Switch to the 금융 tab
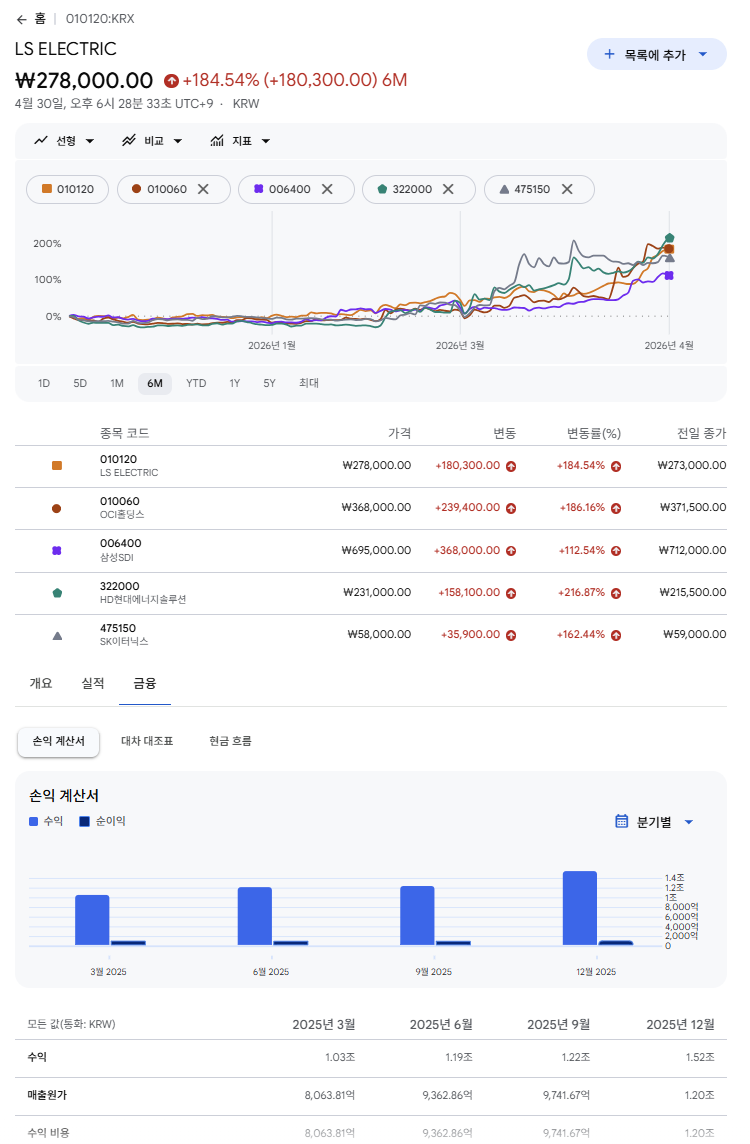 144,684
